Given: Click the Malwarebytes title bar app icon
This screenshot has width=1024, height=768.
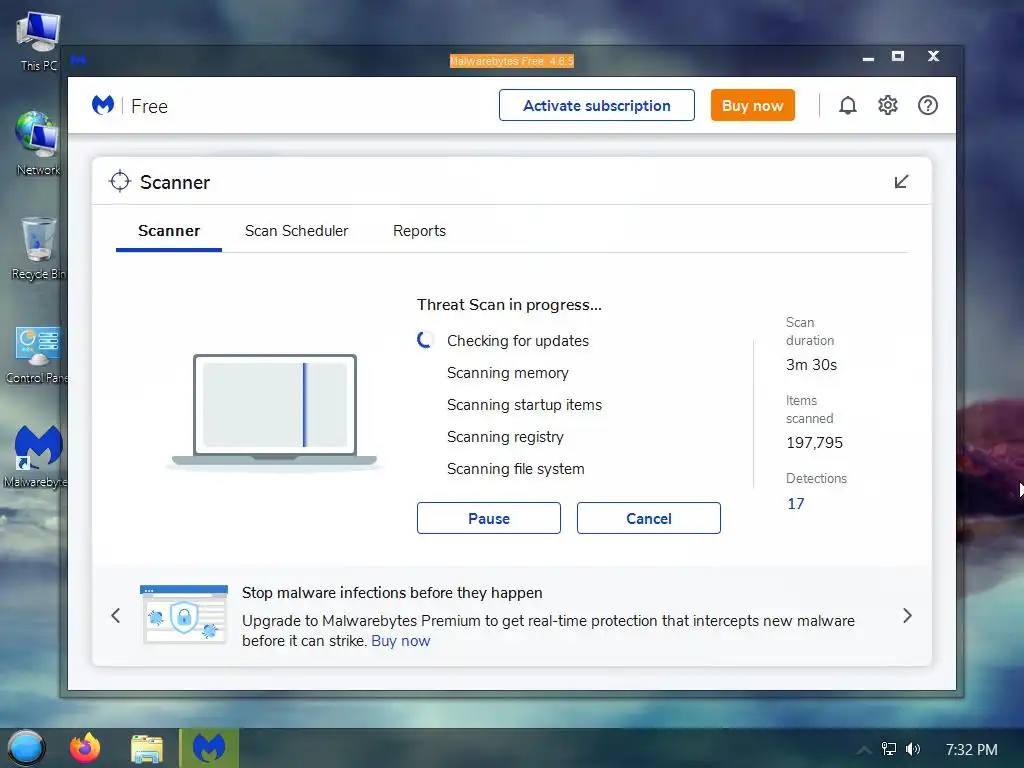Looking at the screenshot, I should click(x=78, y=60).
